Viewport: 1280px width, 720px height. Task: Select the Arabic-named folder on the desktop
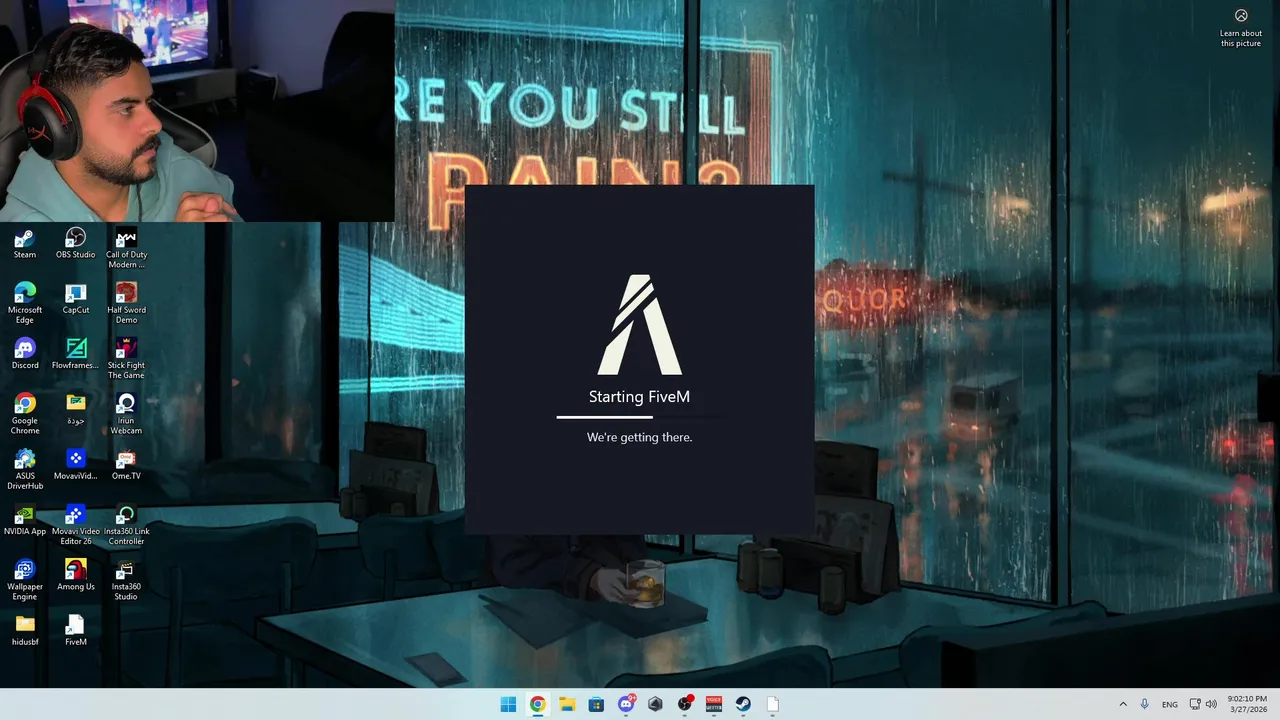(x=76, y=409)
